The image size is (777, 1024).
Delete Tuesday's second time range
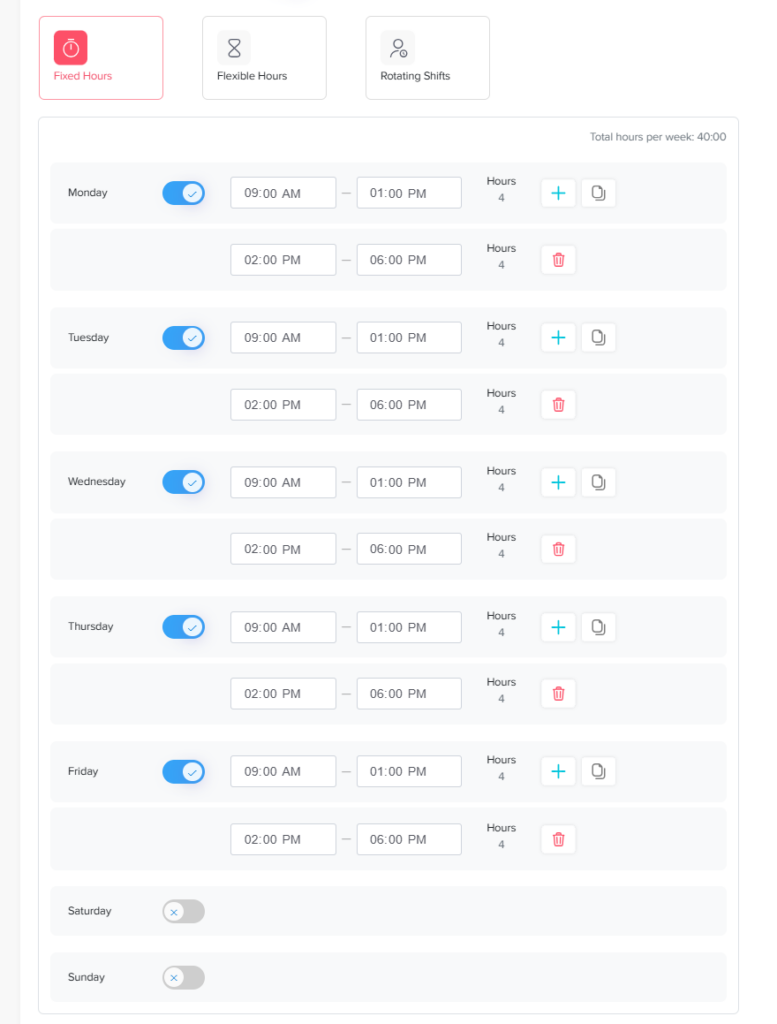coord(558,405)
